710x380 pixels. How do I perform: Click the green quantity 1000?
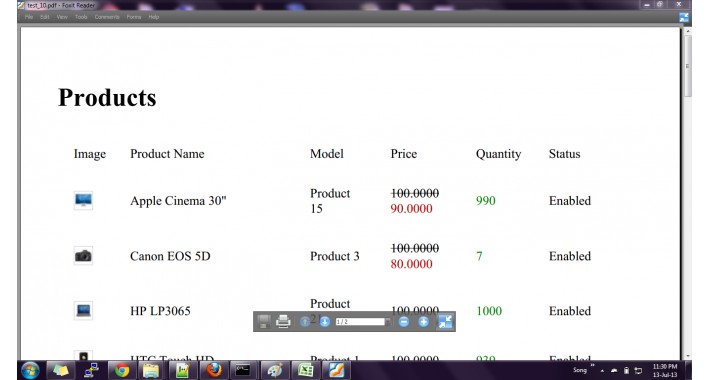[489, 311]
